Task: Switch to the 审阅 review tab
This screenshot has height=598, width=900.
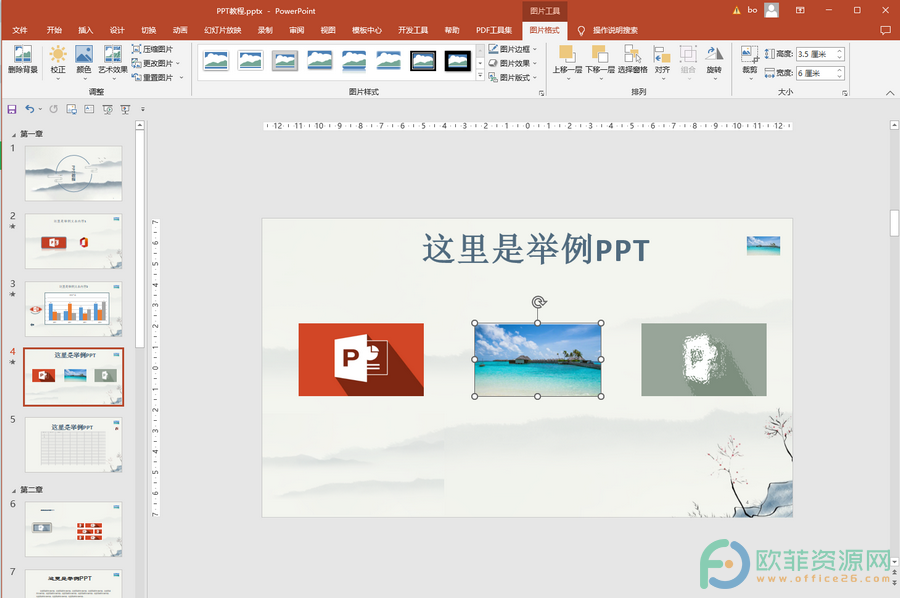Action: [x=297, y=30]
